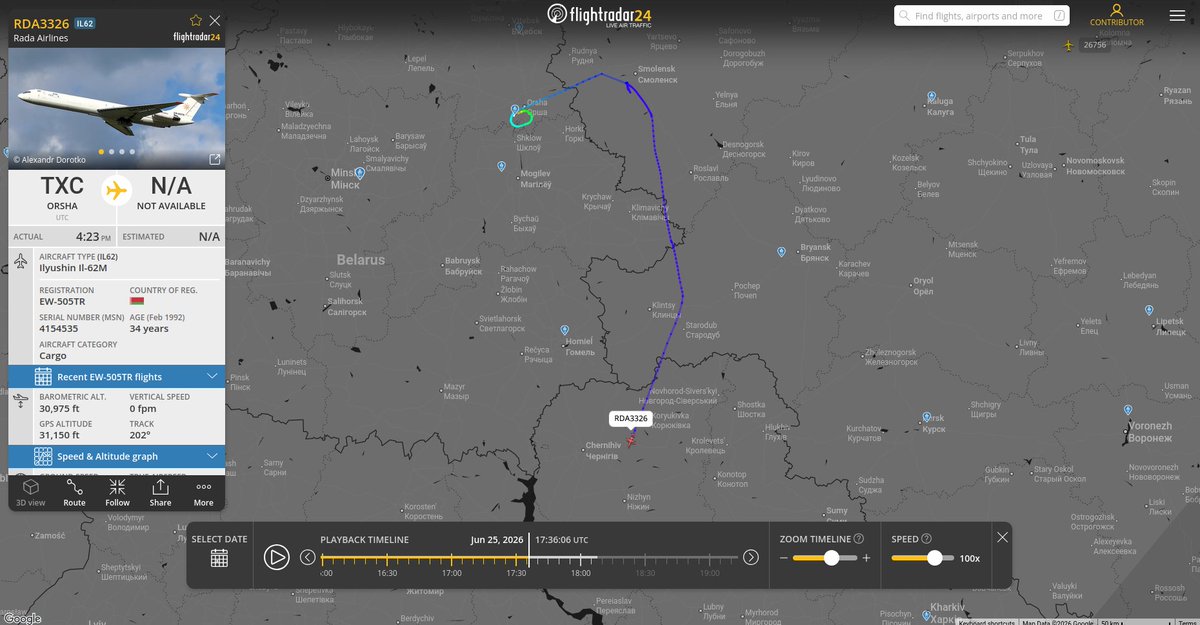Click the Flightradar24 logo
The height and width of the screenshot is (625, 1200).
(x=598, y=14)
